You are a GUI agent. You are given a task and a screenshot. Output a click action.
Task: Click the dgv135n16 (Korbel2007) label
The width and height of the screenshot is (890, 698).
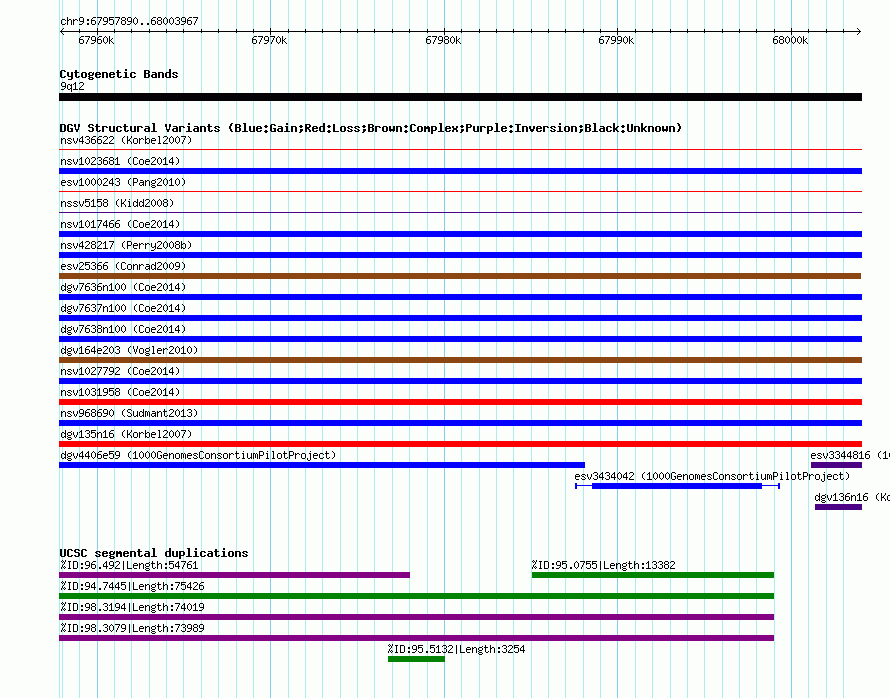[126, 434]
